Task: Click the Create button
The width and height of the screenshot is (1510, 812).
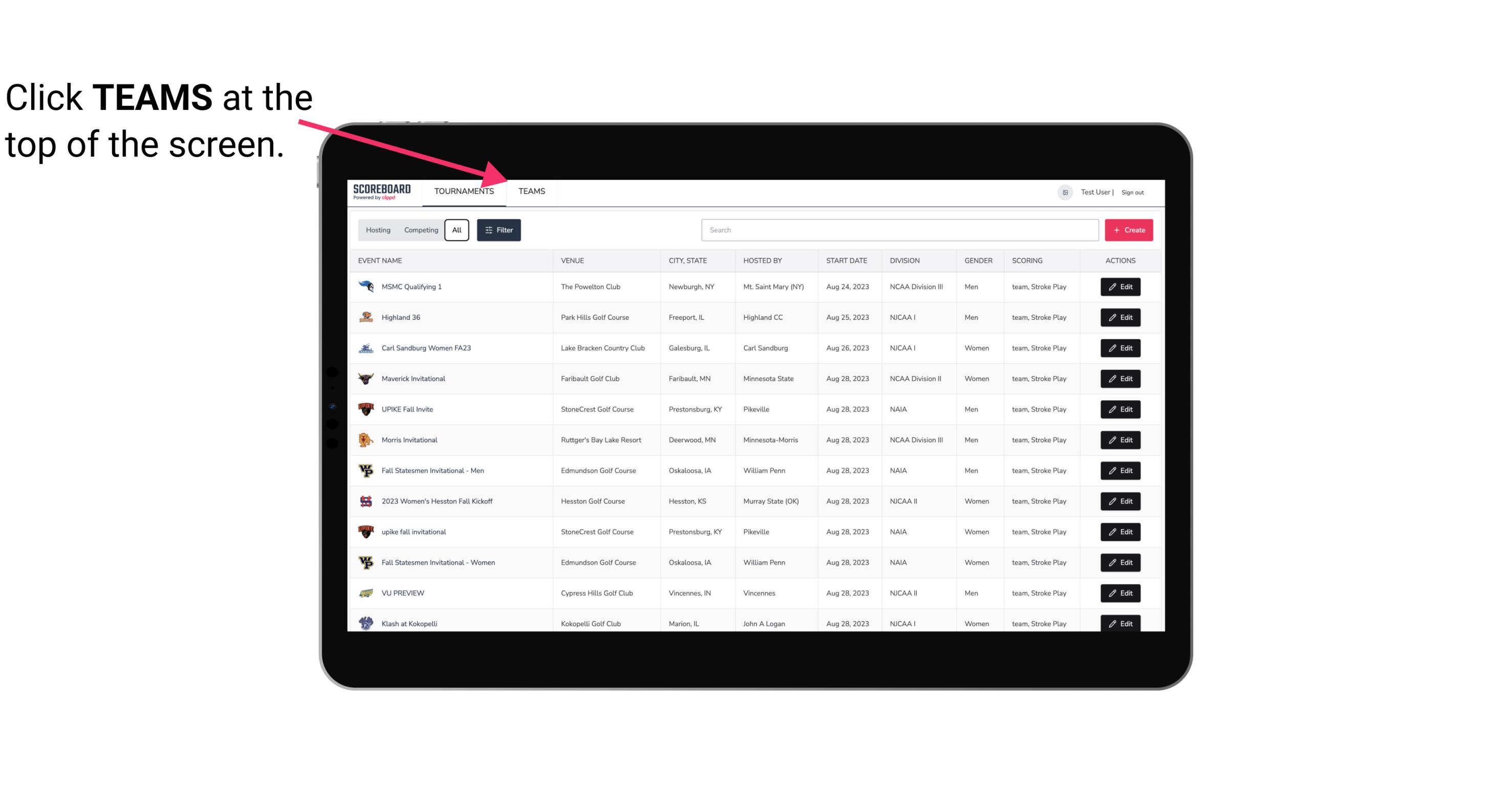Action: pos(1129,229)
